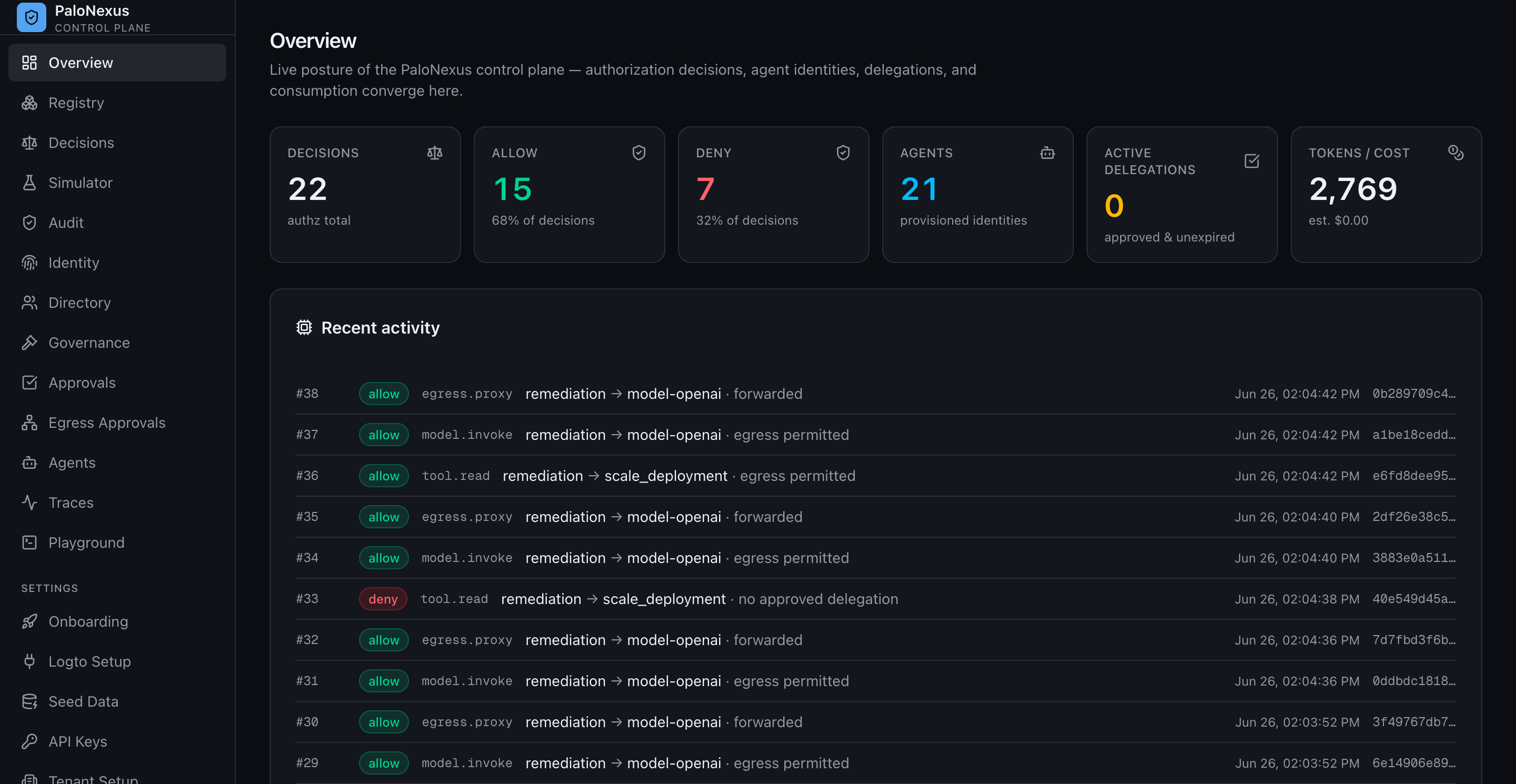The image size is (1516, 784).
Task: Open Governance from the sidebar
Action: tap(117, 343)
